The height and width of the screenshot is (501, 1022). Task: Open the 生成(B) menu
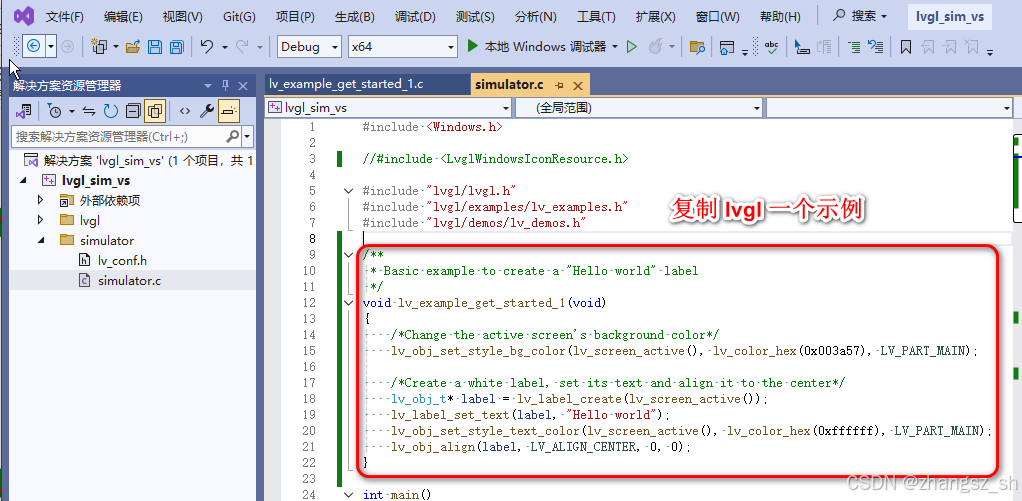(355, 16)
